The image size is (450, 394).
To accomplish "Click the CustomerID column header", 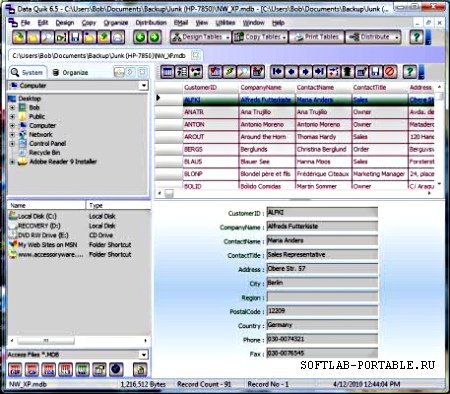I will pyautogui.click(x=211, y=88).
